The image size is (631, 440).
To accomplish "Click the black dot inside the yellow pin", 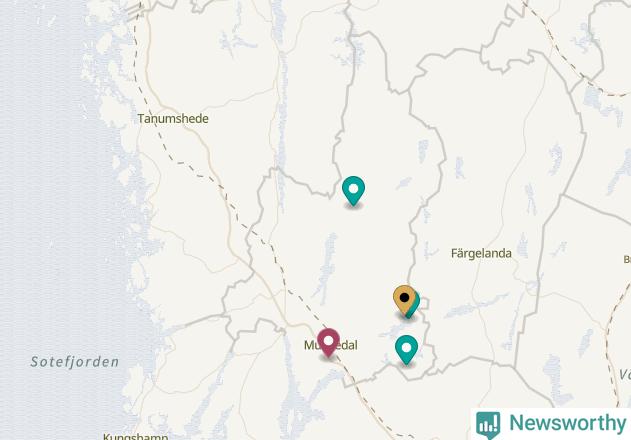I will (x=404, y=297).
